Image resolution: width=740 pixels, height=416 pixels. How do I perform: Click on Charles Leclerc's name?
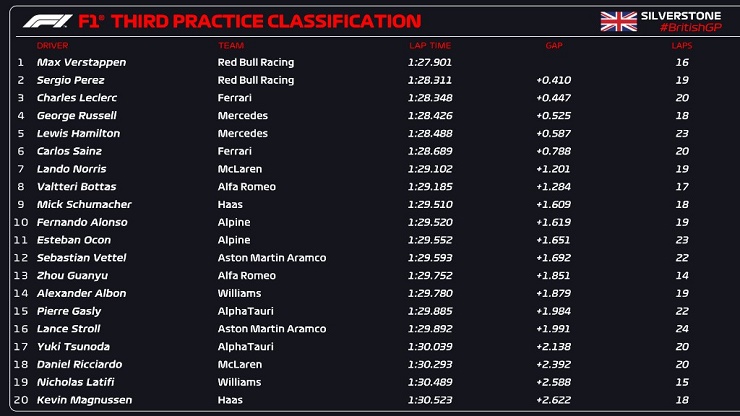pos(79,98)
